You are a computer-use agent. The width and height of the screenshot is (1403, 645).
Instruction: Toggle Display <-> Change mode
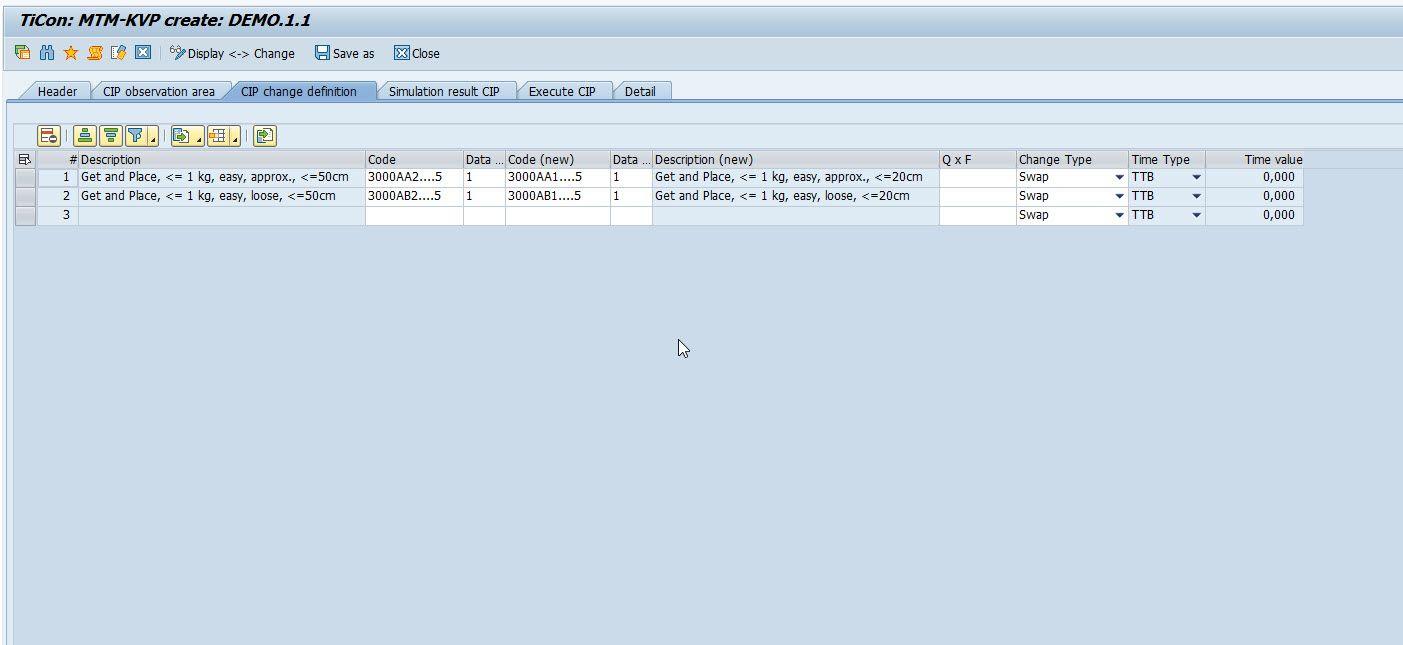232,53
